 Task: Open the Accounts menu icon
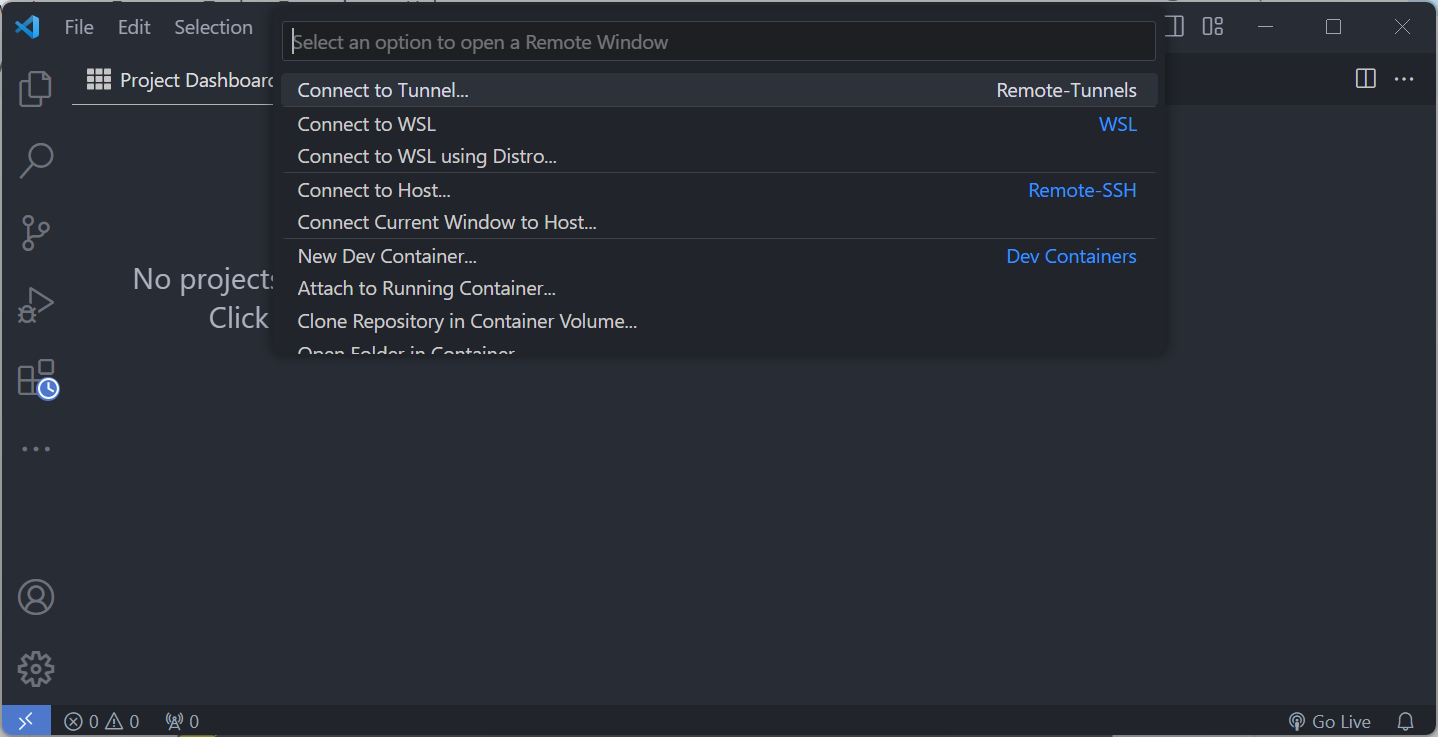point(36,597)
